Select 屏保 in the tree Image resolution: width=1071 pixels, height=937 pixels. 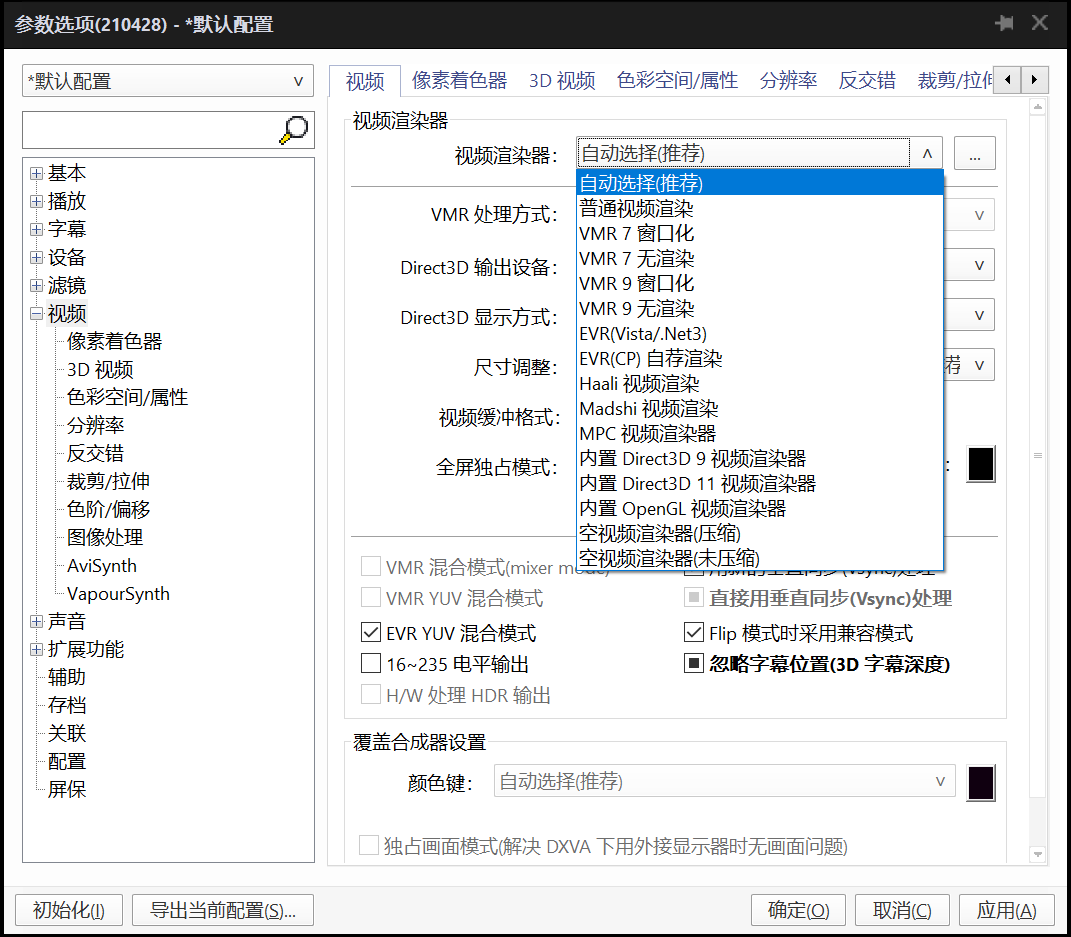(x=67, y=789)
